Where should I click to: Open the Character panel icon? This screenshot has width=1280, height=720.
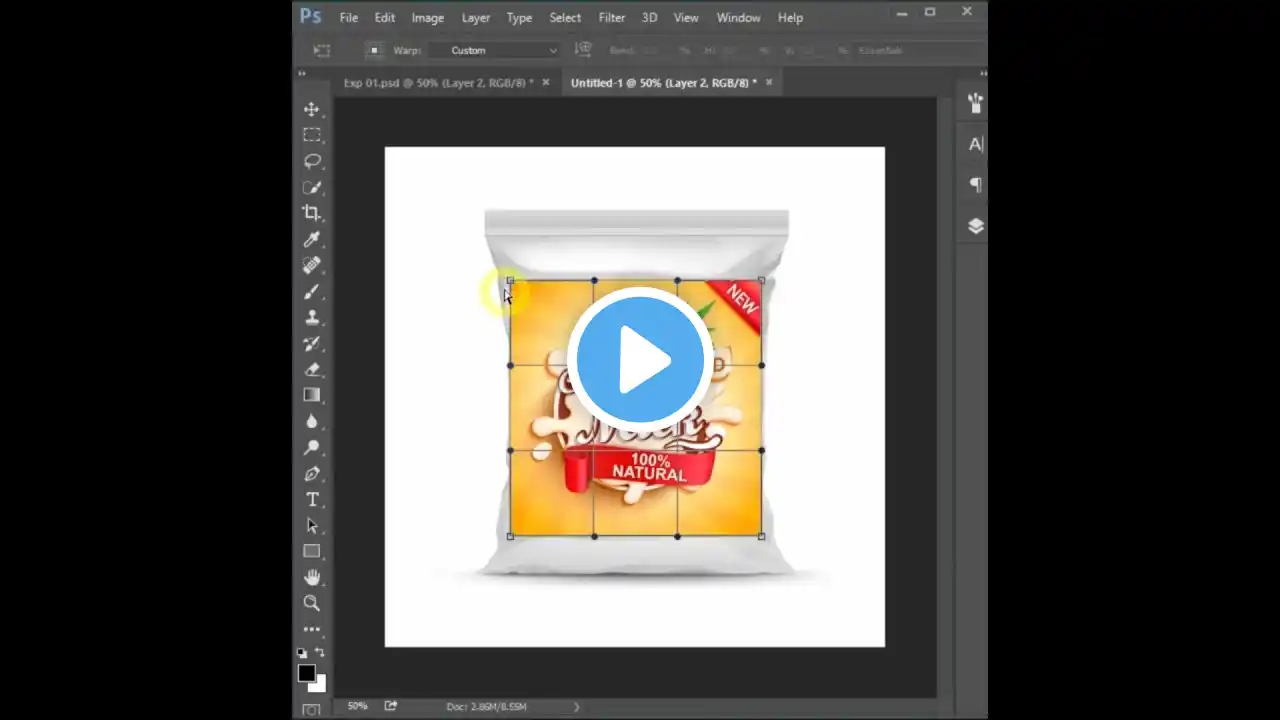[x=975, y=144]
